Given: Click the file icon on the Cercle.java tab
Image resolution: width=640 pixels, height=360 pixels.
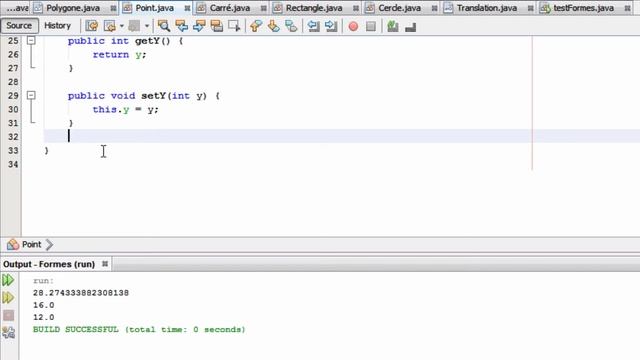Looking at the screenshot, I should pyautogui.click(x=370, y=8).
